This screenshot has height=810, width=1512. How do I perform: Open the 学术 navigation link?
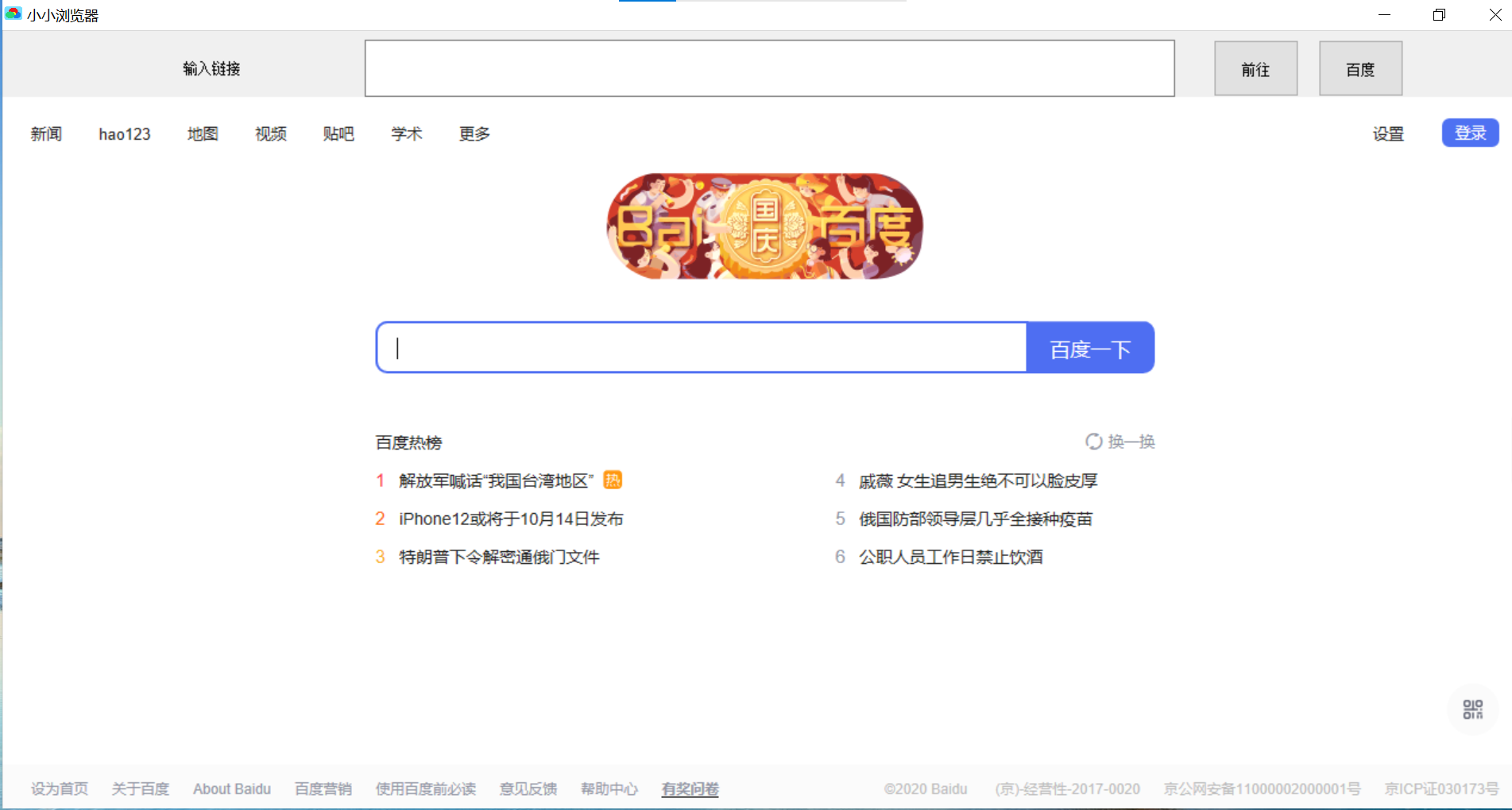pos(407,134)
